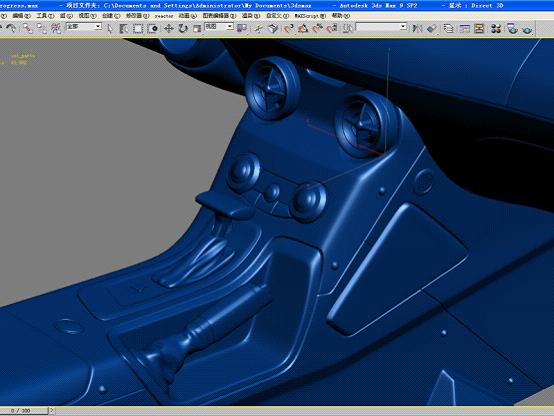Image resolution: width=554 pixels, height=416 pixels.
Task: Open Select by Name dialog icon
Action: 123,28
